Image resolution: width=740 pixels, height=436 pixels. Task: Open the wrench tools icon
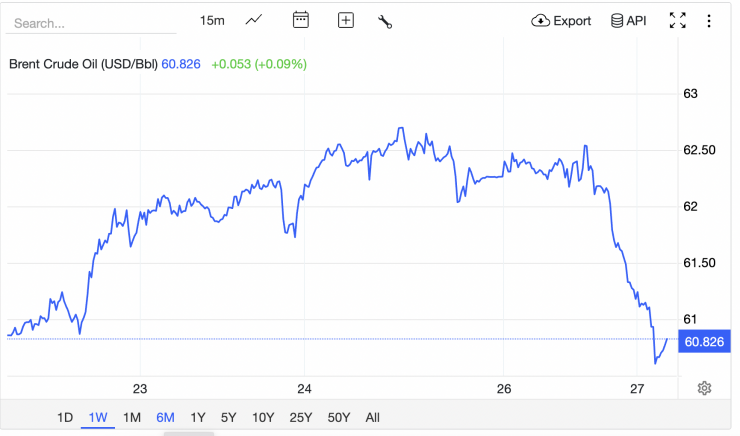pyautogui.click(x=385, y=20)
